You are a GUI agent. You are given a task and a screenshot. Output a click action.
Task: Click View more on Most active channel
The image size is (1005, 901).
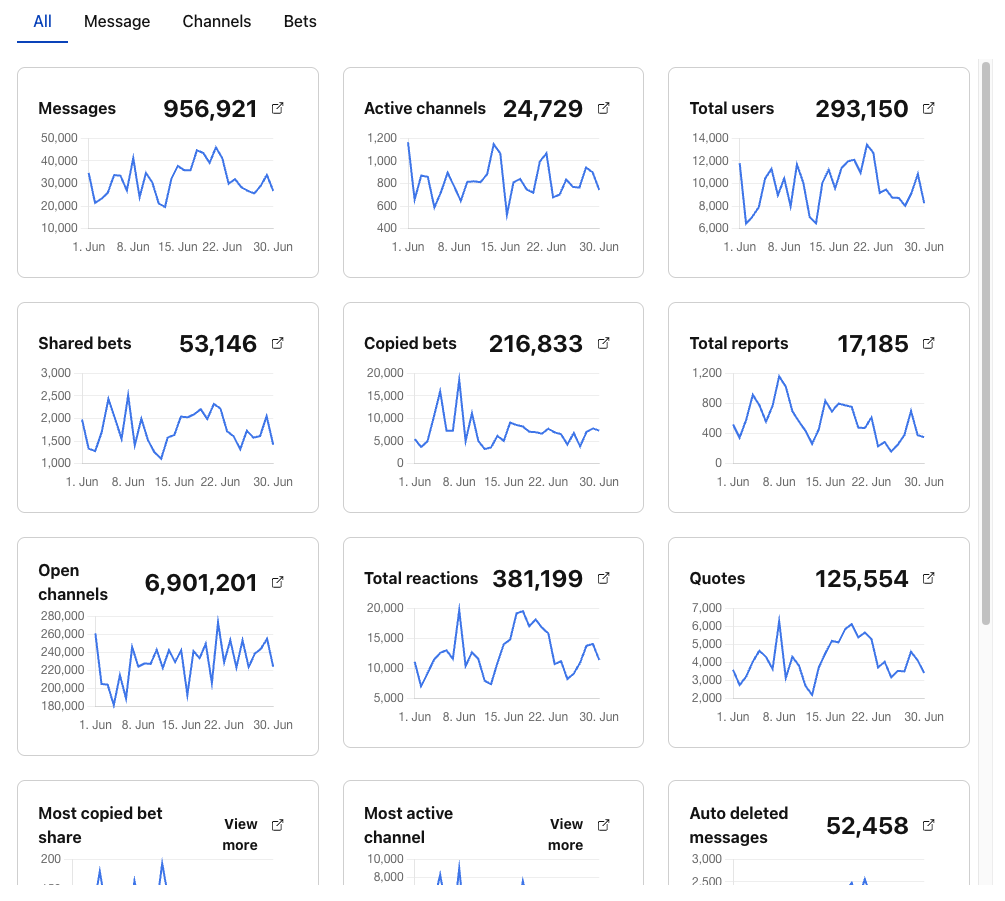[x=566, y=834]
